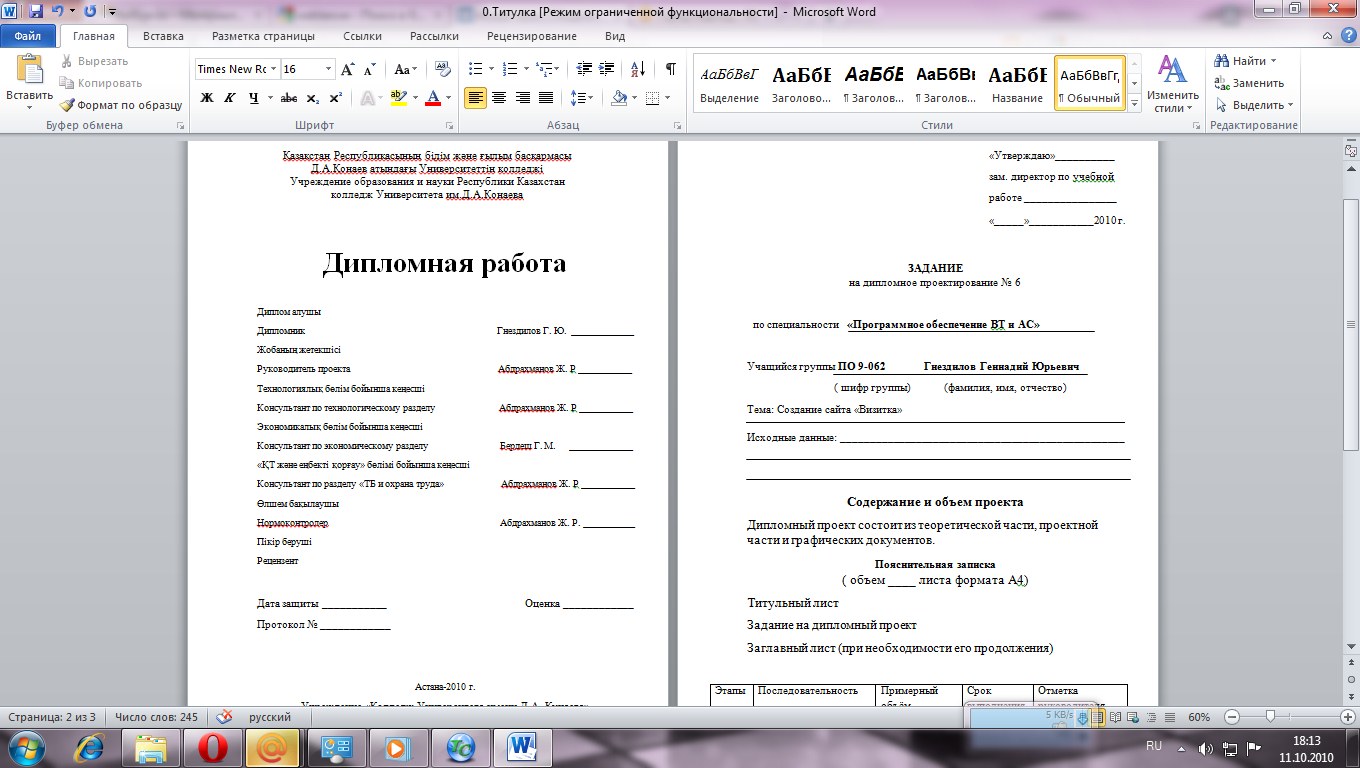
Task: Apply paragraph shading bucket
Action: pyautogui.click(x=619, y=98)
